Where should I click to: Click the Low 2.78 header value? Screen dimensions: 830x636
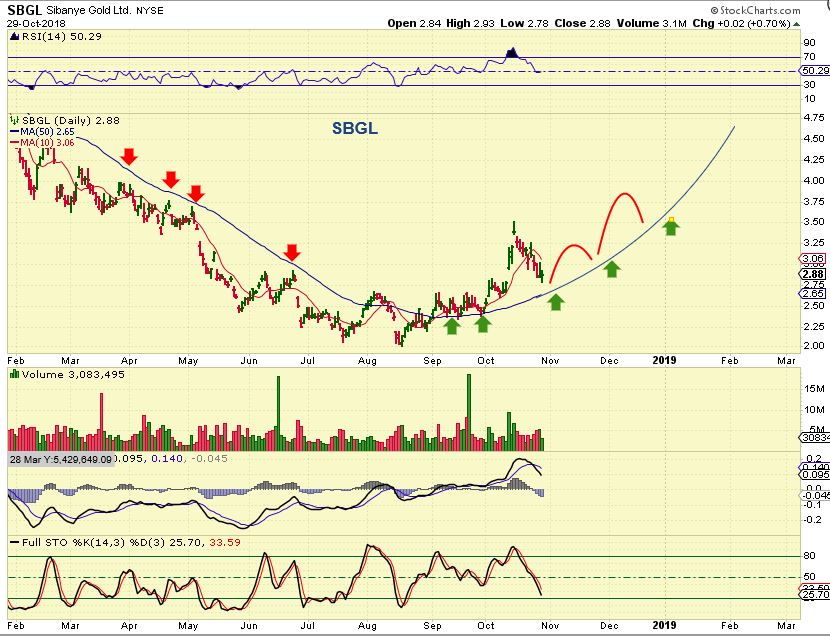tap(524, 23)
